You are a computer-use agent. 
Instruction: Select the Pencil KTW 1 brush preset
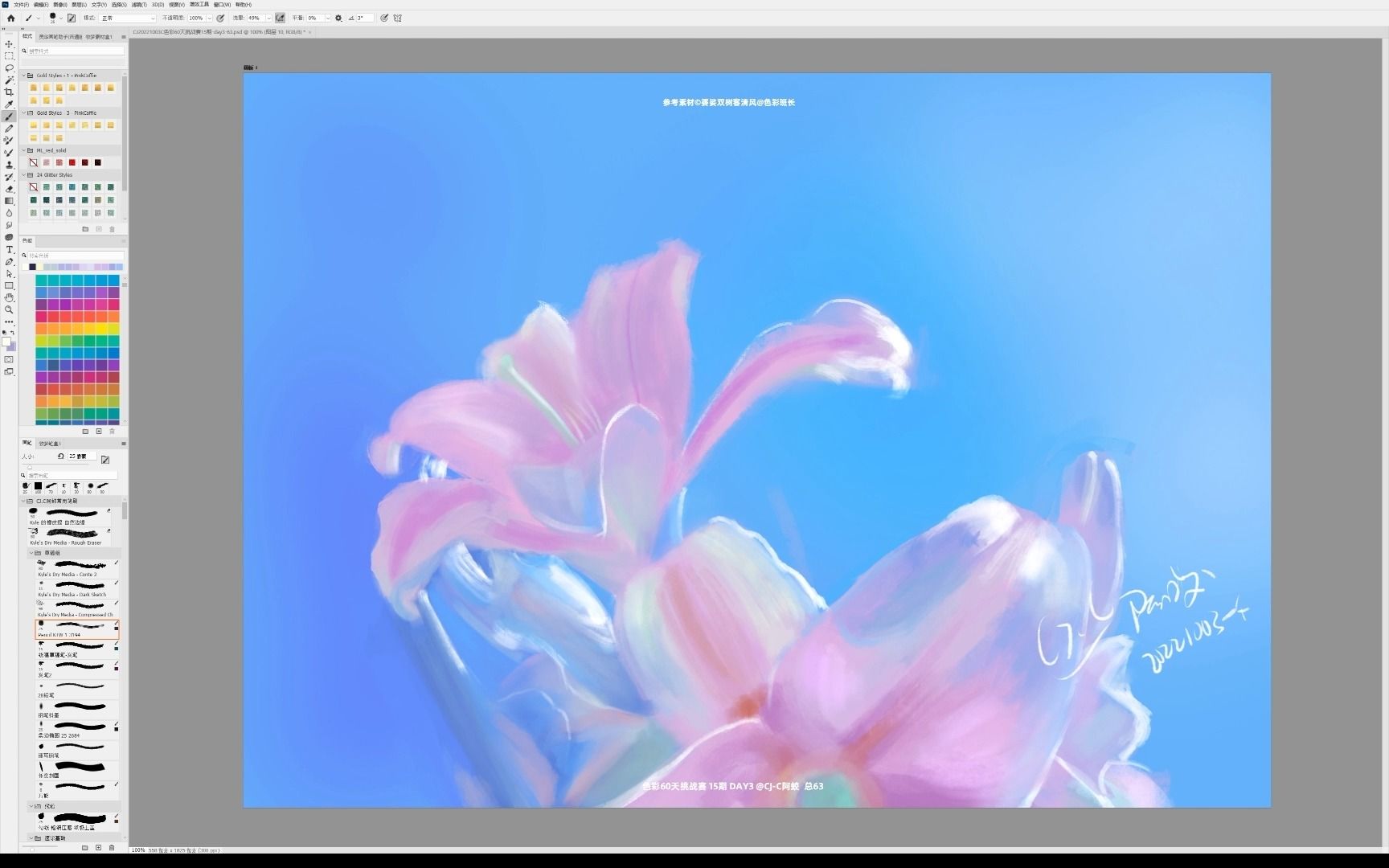[x=77, y=629]
